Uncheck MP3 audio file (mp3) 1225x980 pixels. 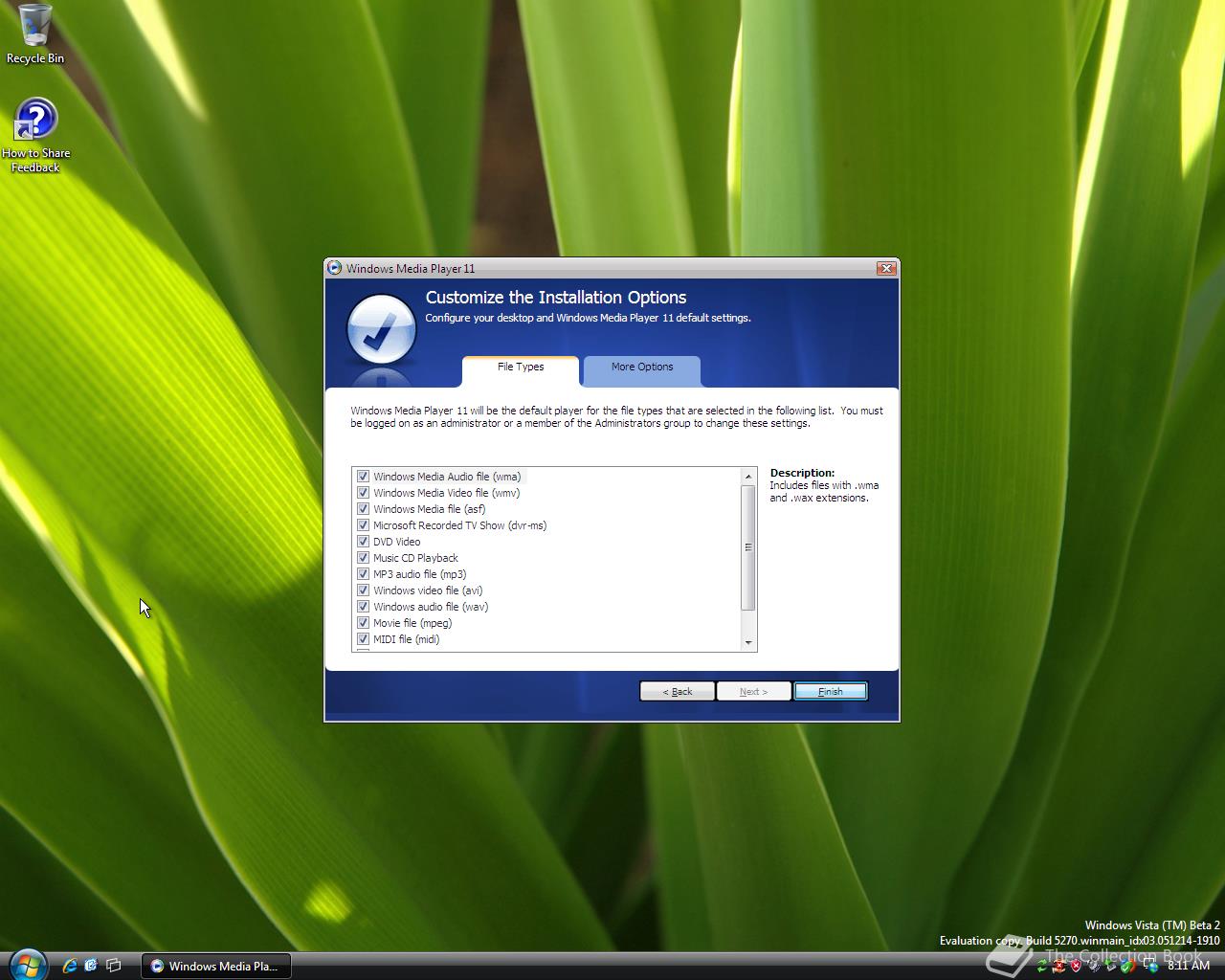pyautogui.click(x=363, y=573)
